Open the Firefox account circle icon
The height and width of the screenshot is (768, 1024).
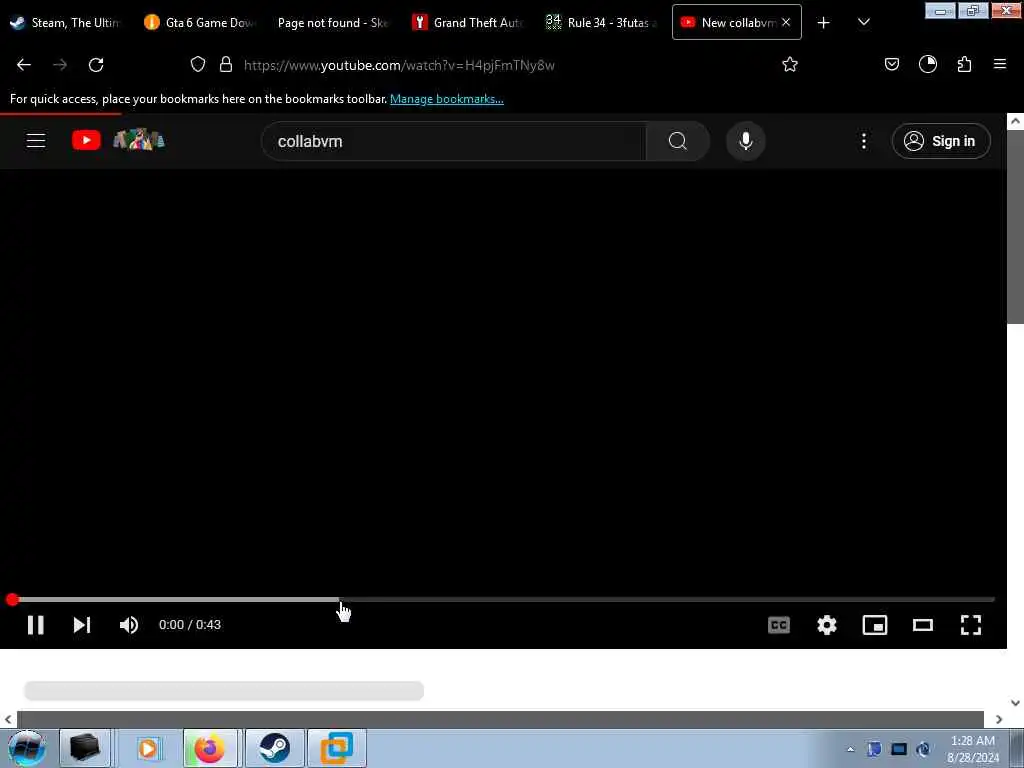(928, 64)
